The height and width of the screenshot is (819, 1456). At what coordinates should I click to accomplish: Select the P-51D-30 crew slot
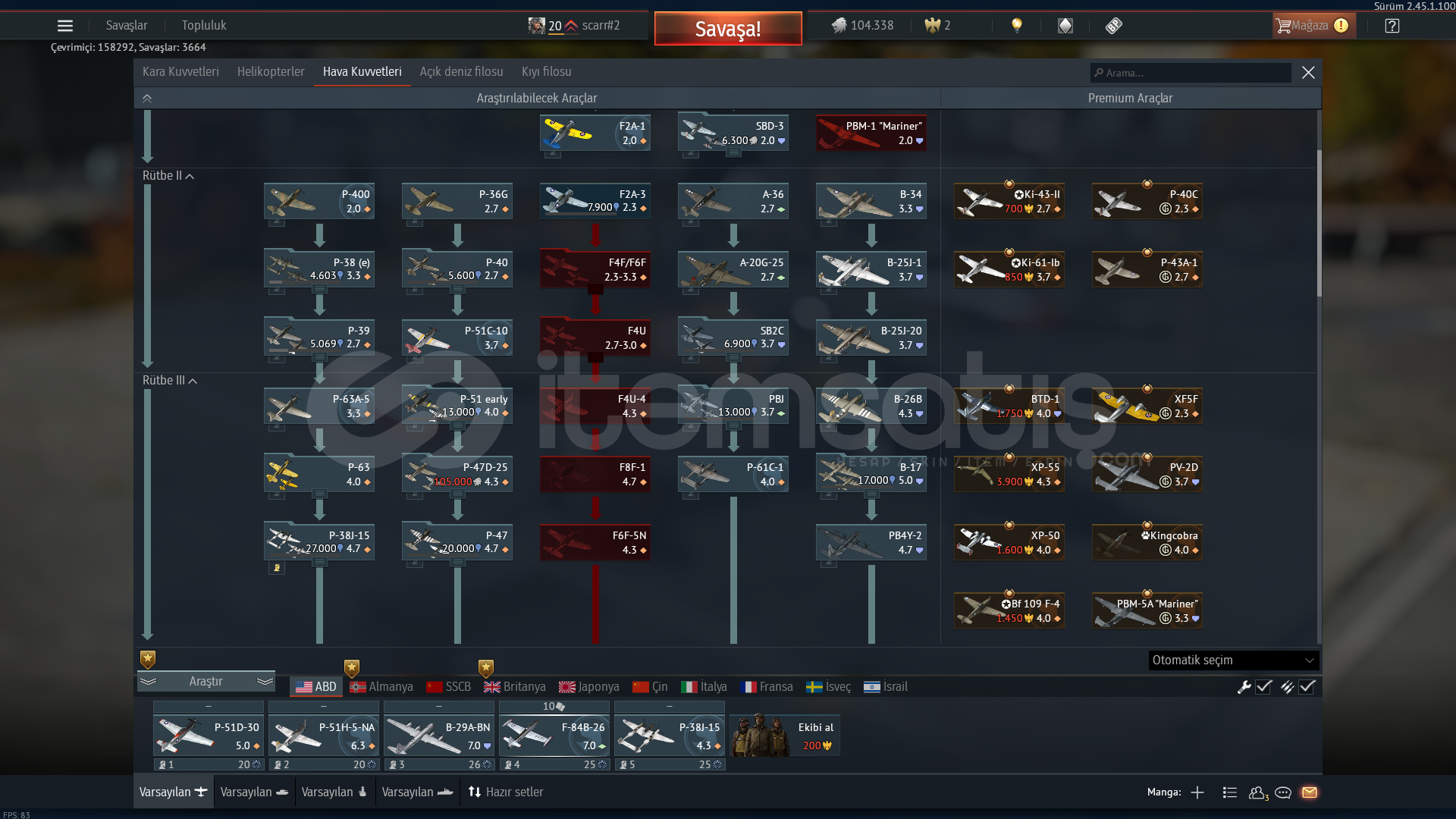pos(209,736)
